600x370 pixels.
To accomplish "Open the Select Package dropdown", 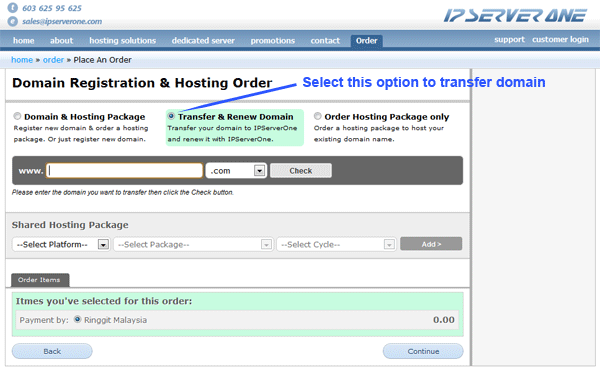I will [193, 244].
